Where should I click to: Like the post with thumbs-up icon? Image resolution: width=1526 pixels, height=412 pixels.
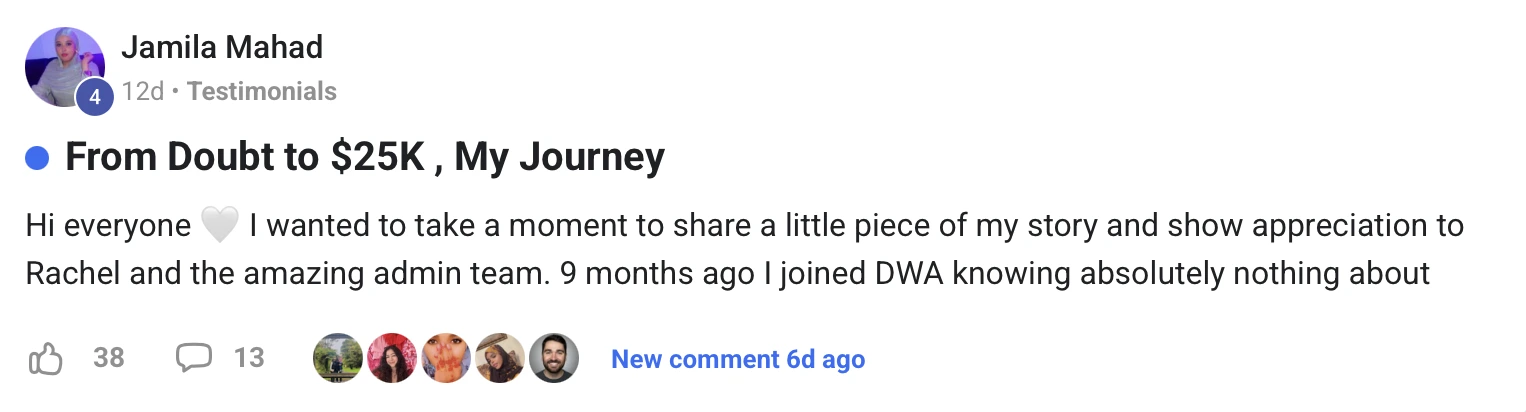click(46, 358)
